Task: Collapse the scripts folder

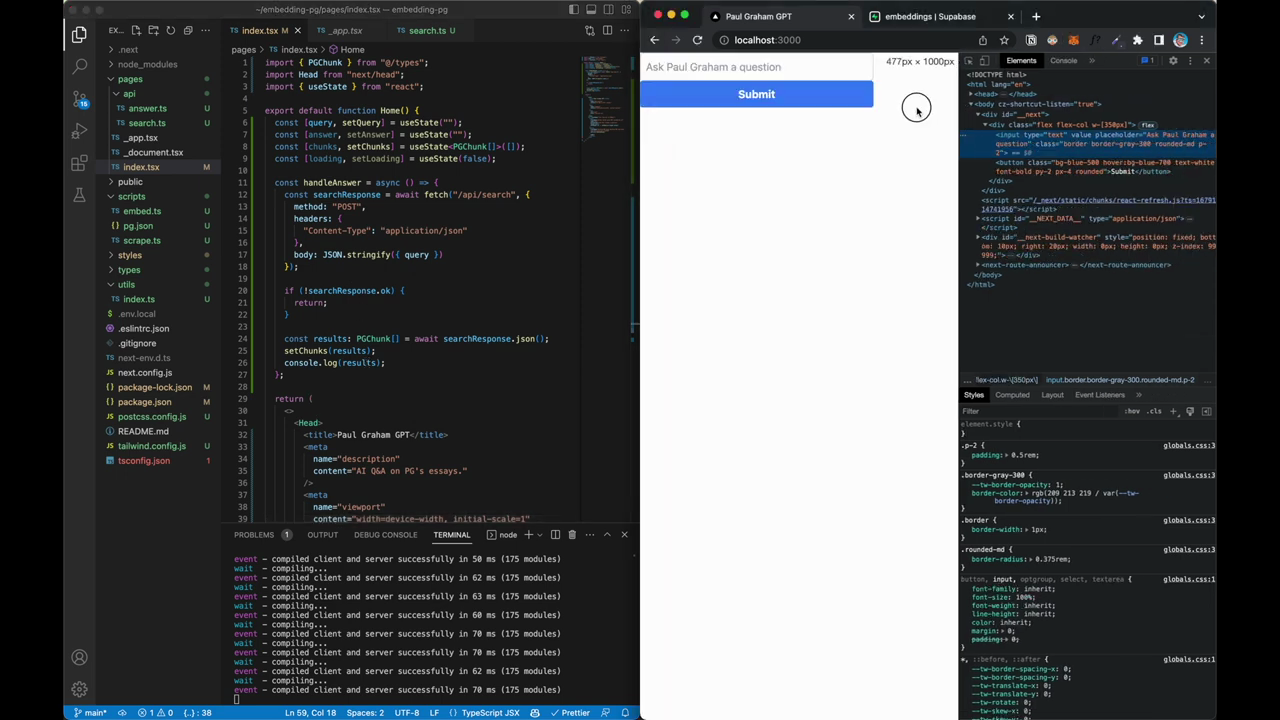Action: tap(131, 197)
